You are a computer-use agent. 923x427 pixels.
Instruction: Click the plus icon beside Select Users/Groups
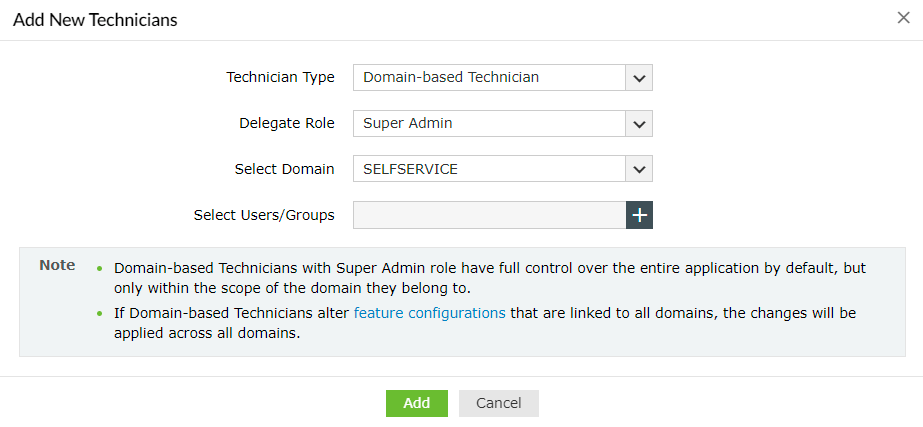click(x=639, y=215)
